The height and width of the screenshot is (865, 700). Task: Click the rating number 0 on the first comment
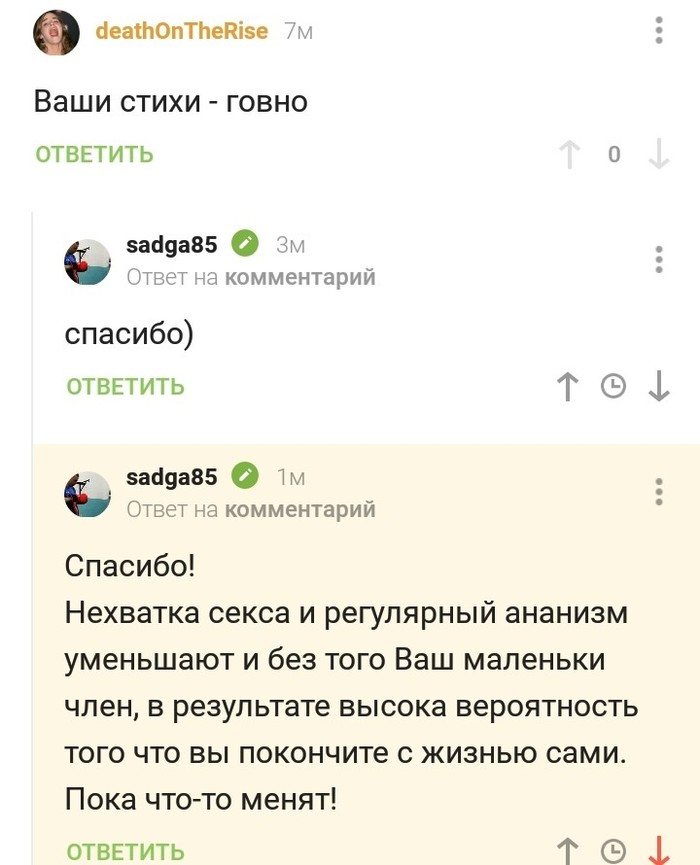pos(614,154)
